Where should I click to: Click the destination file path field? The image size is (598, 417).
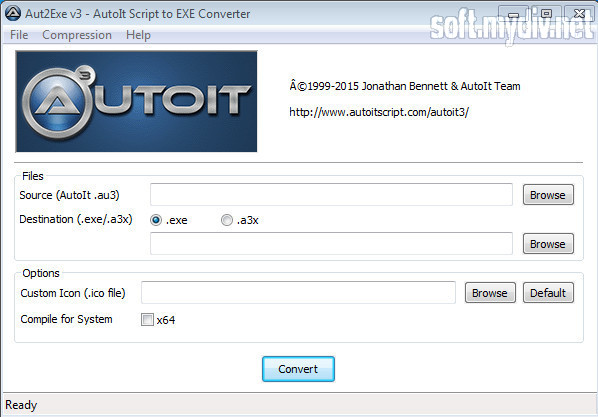pos(331,243)
